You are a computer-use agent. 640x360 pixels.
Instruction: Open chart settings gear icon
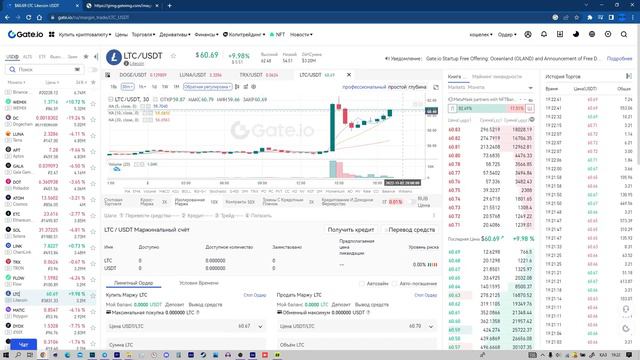[253, 87]
